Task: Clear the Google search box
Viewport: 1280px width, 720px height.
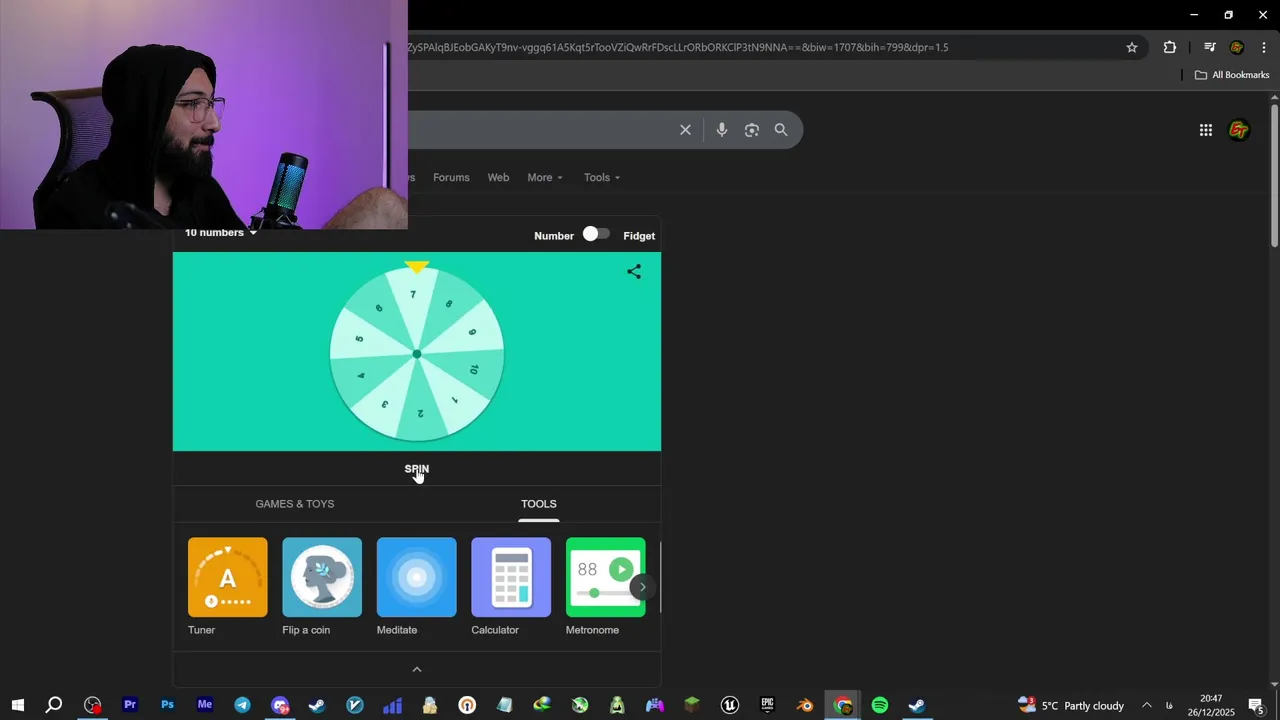Action: tap(685, 130)
